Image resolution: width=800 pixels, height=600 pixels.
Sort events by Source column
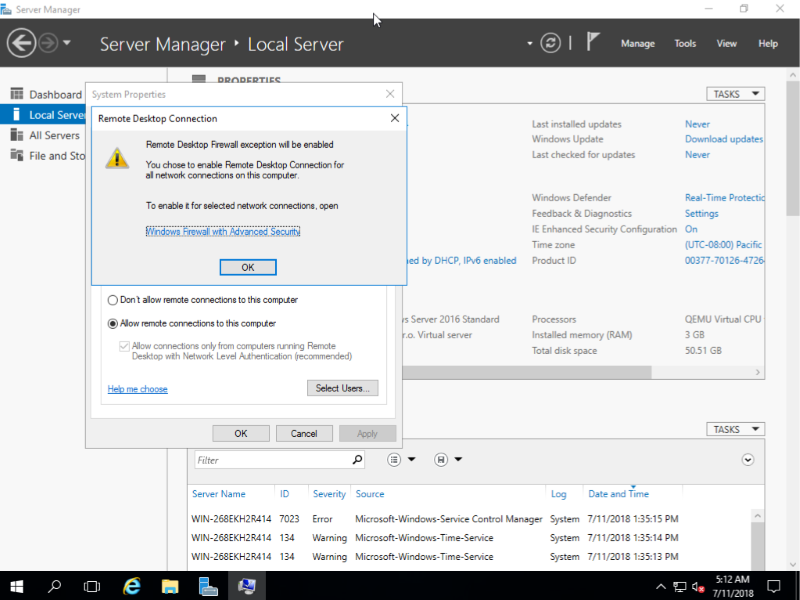pos(370,494)
